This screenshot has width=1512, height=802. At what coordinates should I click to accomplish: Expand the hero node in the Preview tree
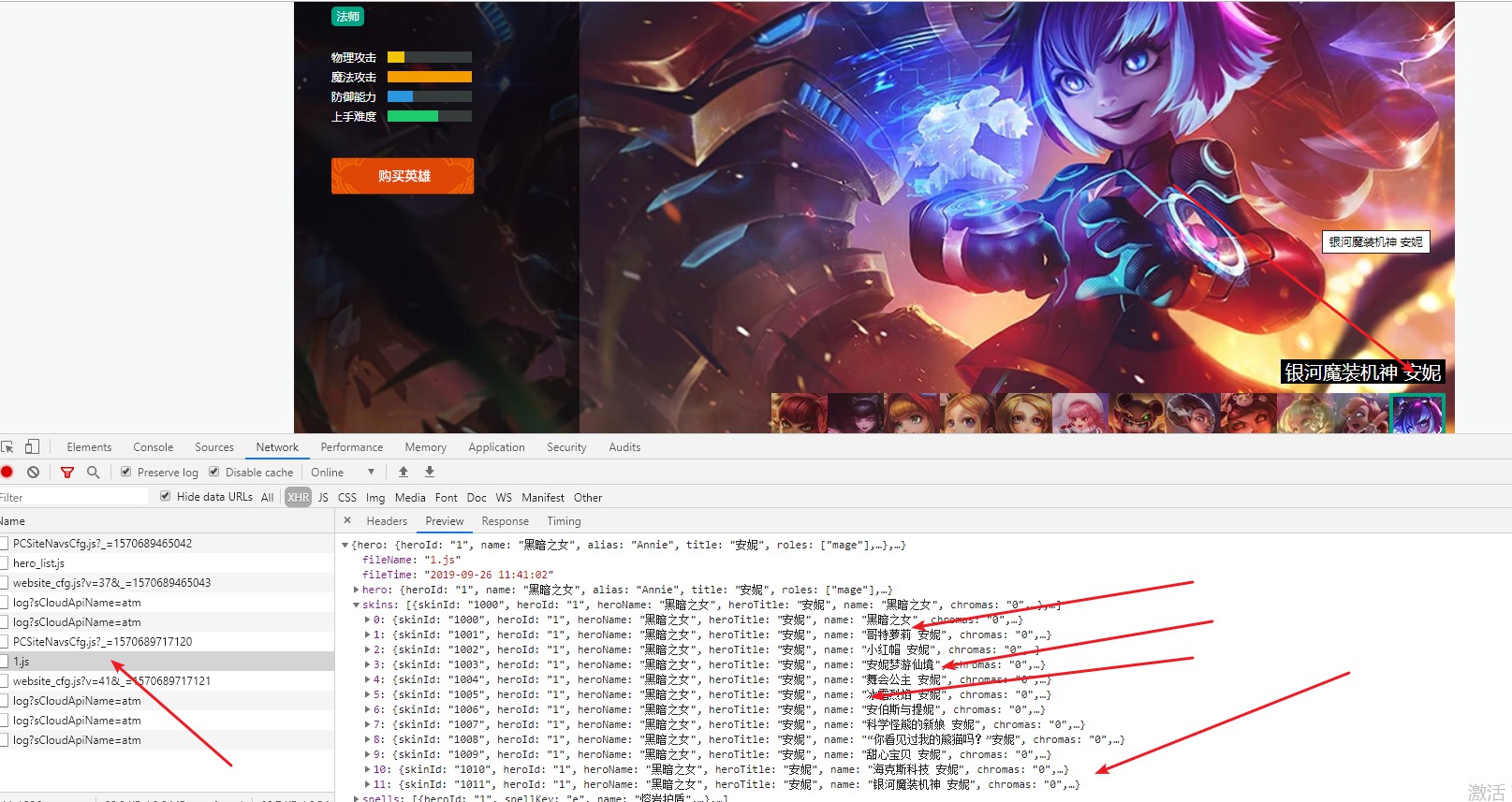point(357,590)
